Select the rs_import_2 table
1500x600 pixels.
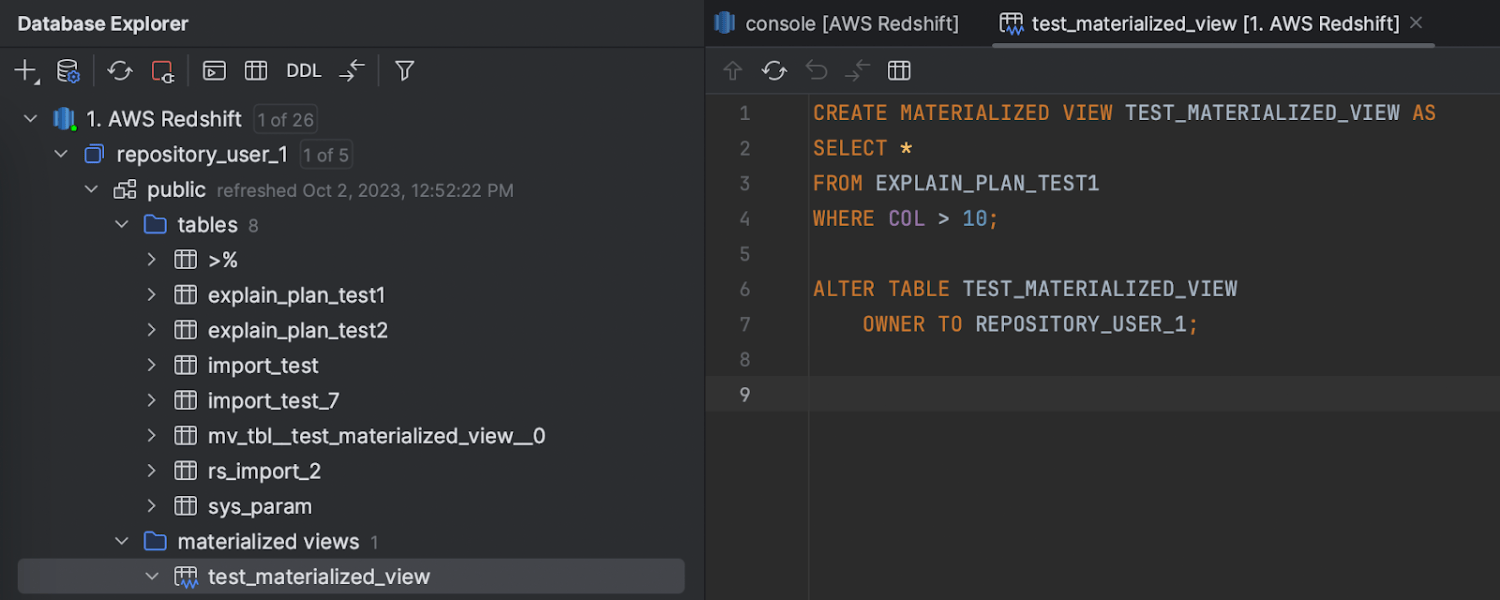pyautogui.click(x=264, y=471)
